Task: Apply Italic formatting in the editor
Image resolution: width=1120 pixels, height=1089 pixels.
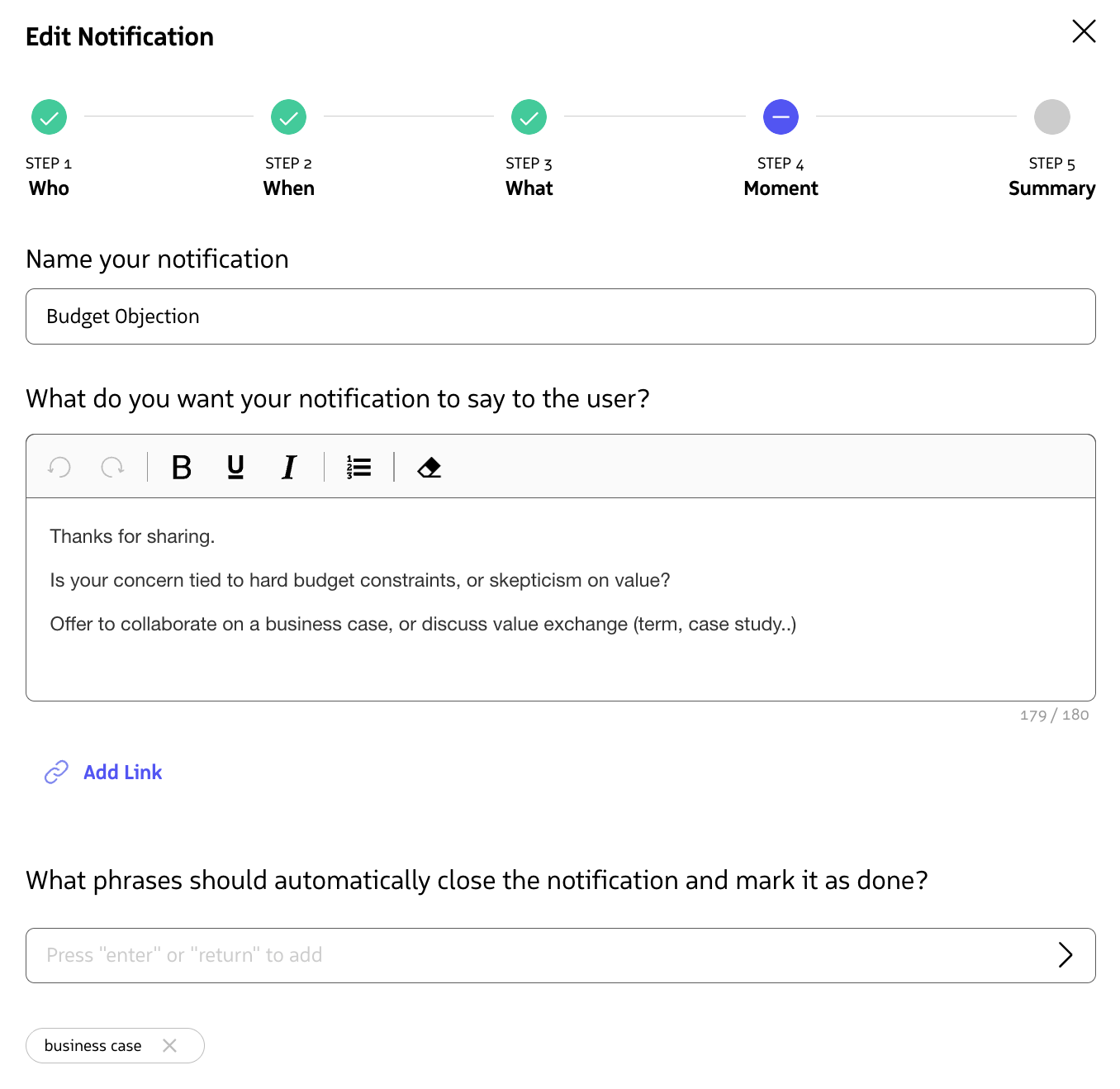Action: (x=288, y=467)
